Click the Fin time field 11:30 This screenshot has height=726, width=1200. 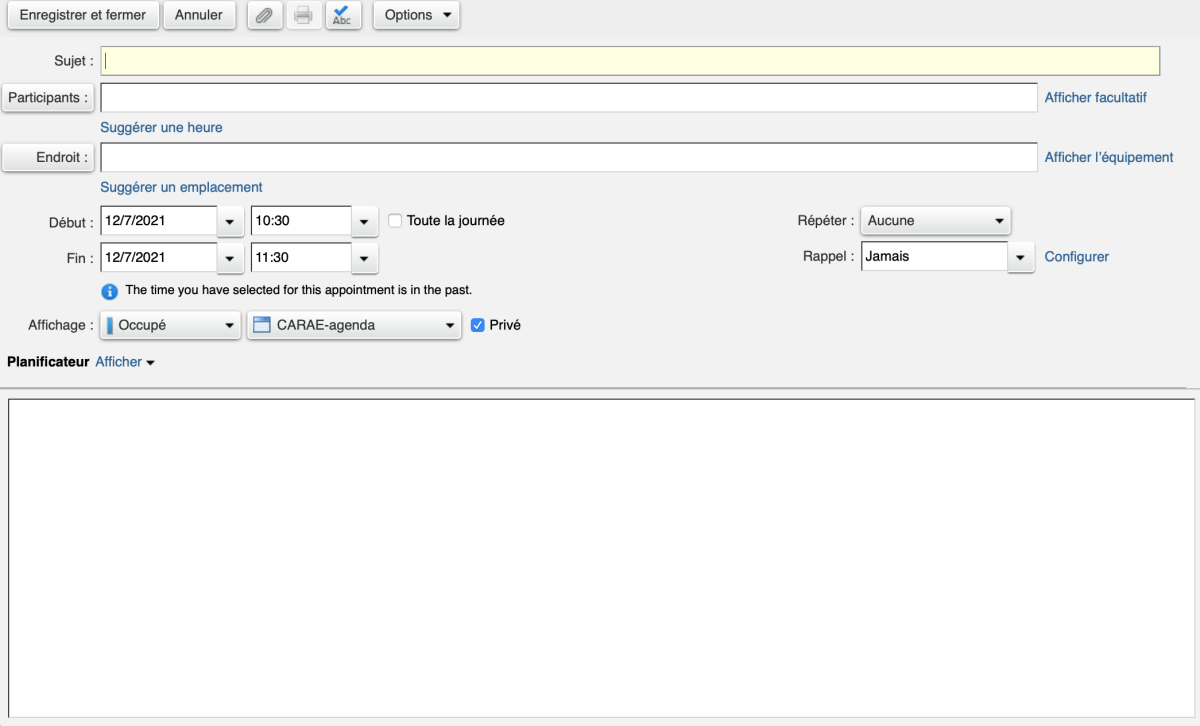coord(301,257)
